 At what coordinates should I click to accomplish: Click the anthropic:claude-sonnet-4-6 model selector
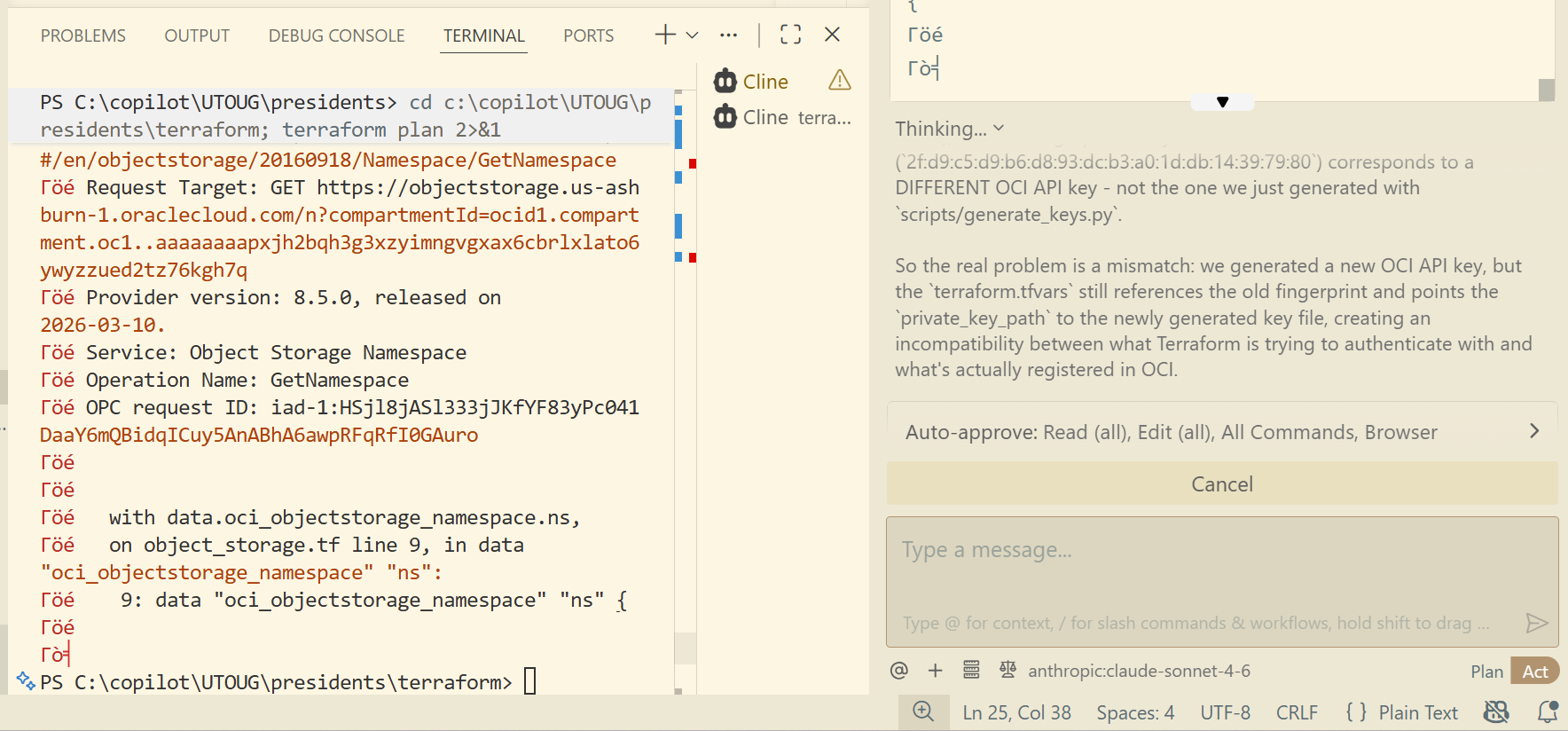1139,671
